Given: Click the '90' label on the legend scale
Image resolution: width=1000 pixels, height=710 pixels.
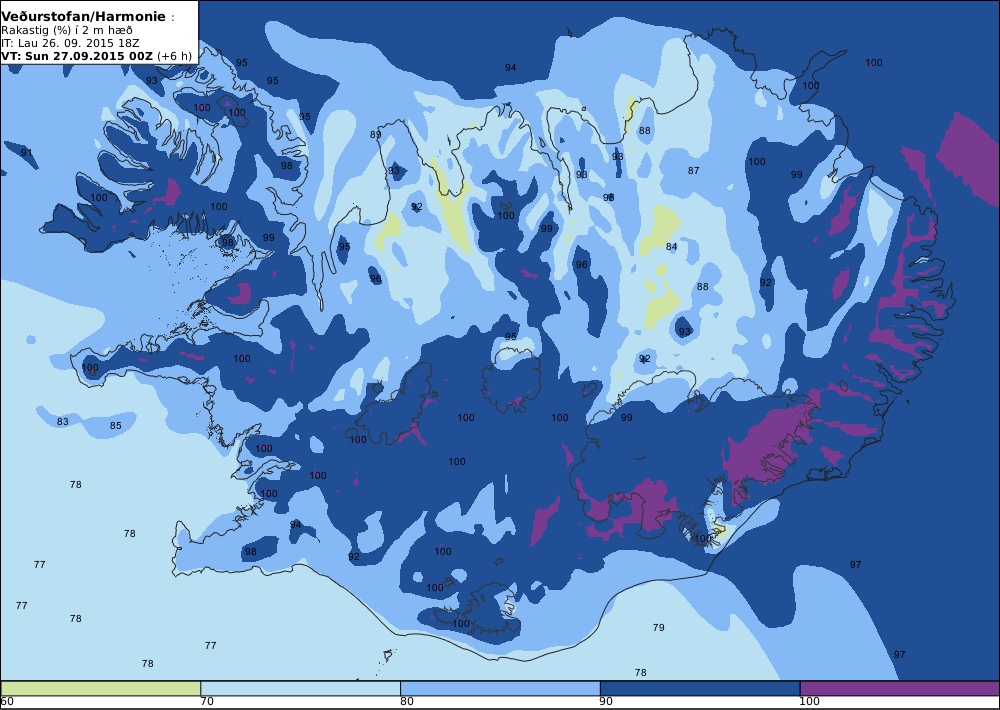Looking at the screenshot, I should 607,702.
